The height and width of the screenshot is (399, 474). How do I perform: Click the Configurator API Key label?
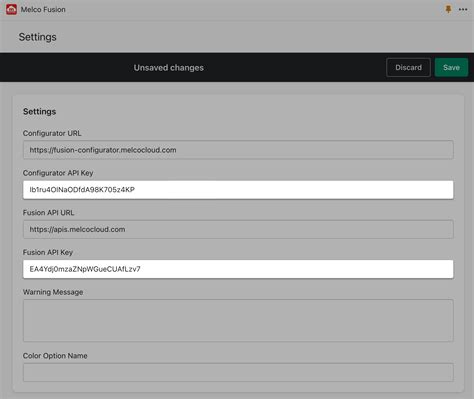[58, 173]
